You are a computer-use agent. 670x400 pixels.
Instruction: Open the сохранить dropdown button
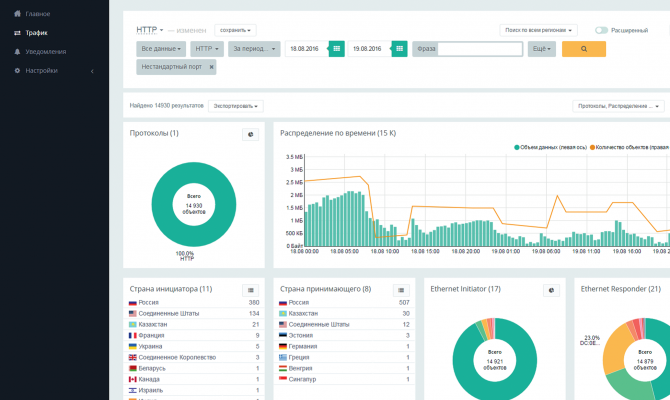click(235, 30)
